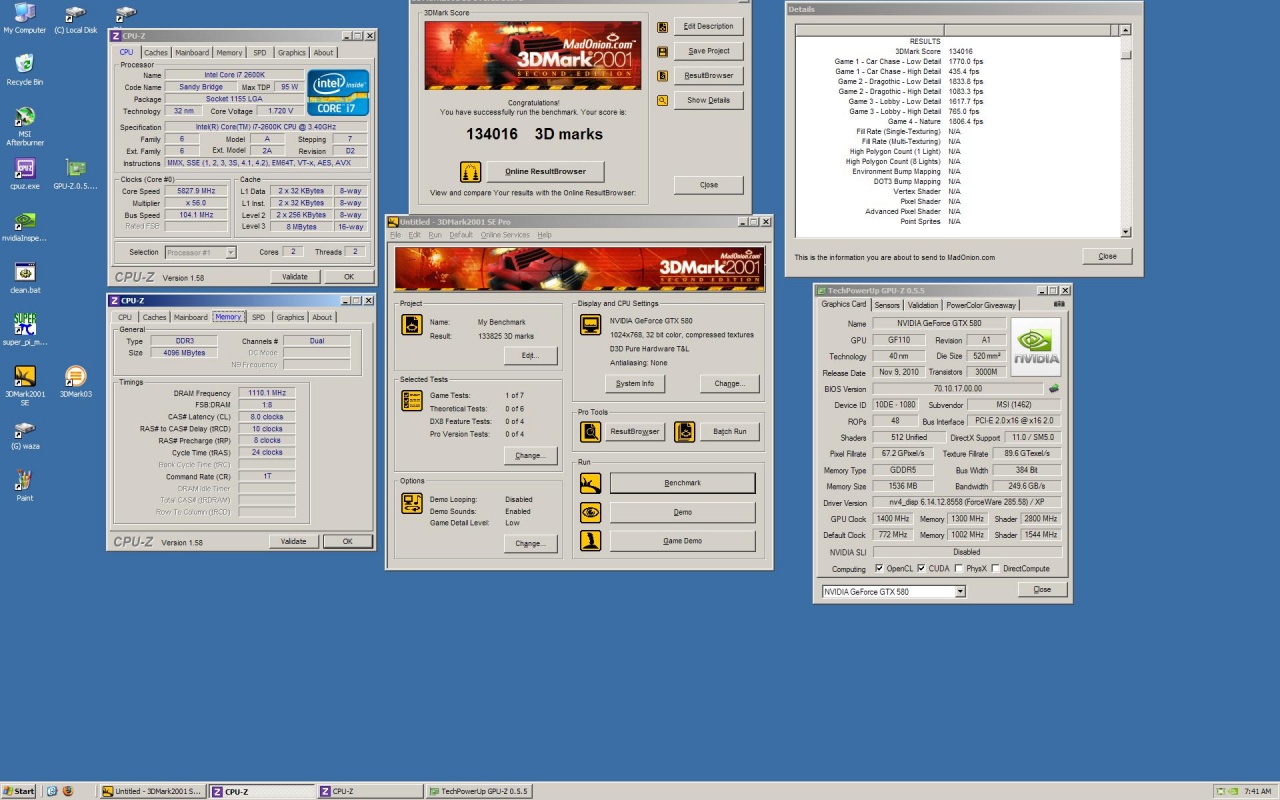Switch to the Sensors tab in GPU-Z
This screenshot has height=800, width=1280.
tap(886, 305)
